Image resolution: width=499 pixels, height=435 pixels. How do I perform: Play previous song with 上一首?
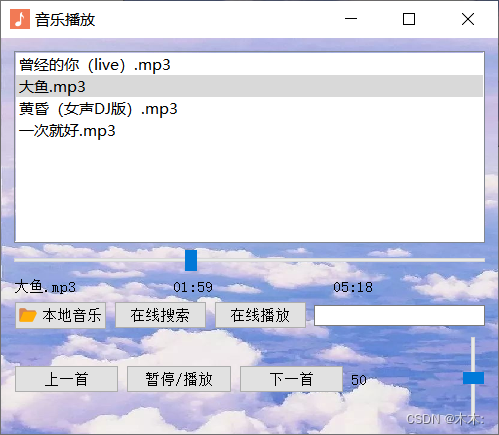click(66, 379)
